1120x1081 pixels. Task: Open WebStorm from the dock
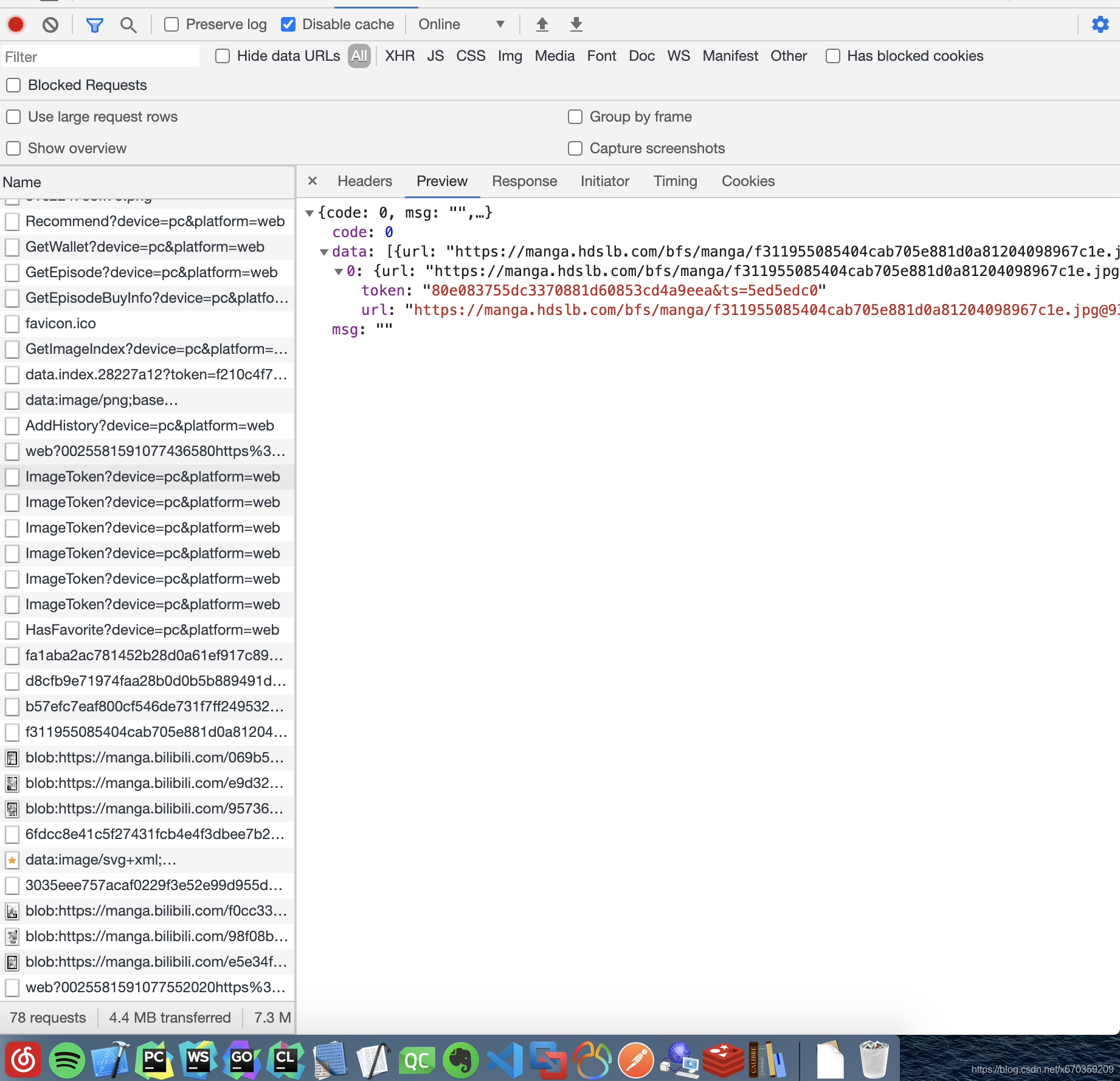coord(198,1060)
